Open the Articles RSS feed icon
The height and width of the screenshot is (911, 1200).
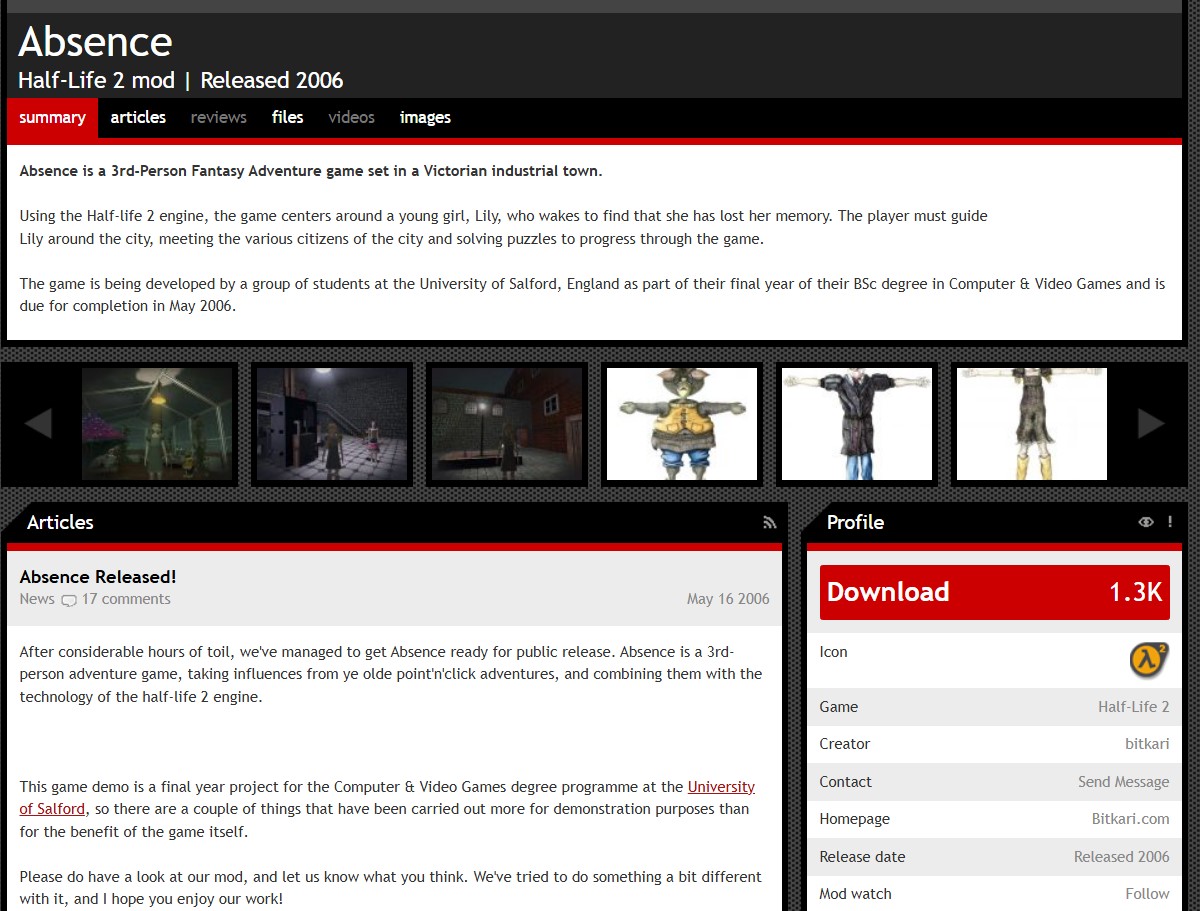[x=769, y=522]
